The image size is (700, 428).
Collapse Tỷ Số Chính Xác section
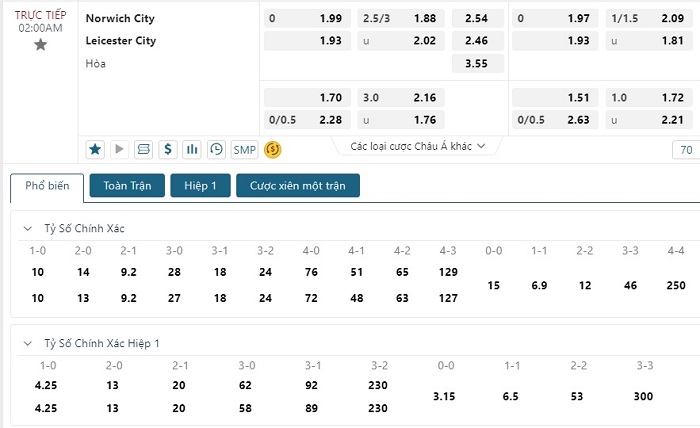28,229
